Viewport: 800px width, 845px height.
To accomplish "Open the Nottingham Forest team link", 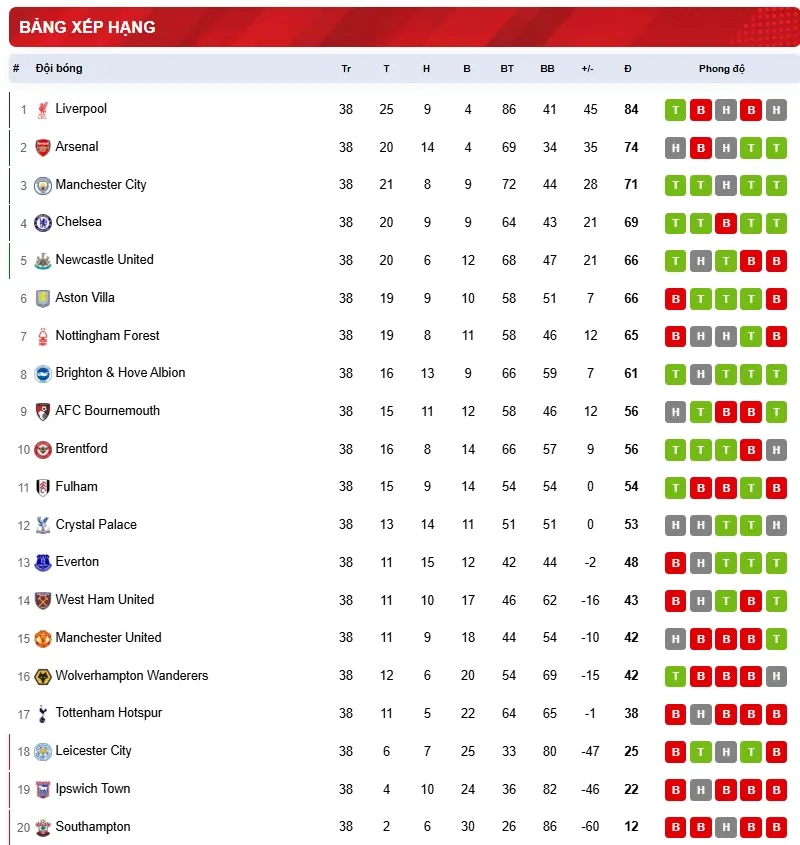I will point(107,336).
